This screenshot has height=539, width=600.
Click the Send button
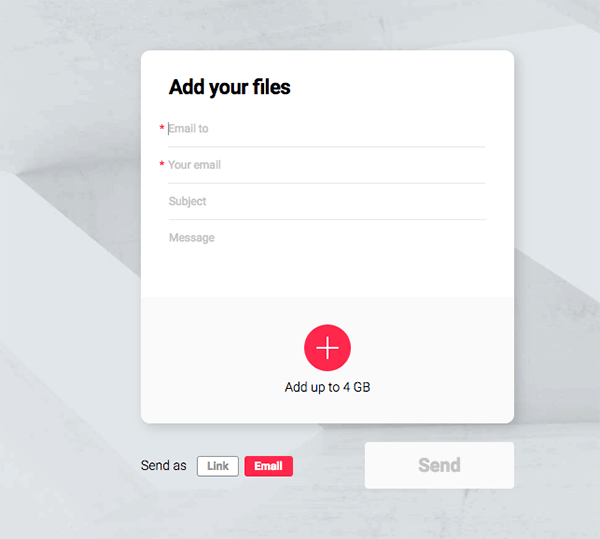click(x=439, y=465)
